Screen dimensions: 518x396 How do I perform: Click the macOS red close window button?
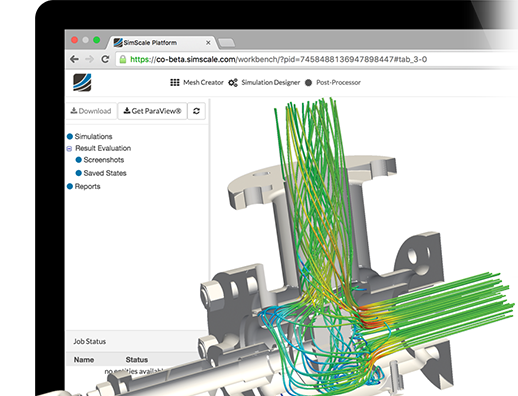coord(74,40)
